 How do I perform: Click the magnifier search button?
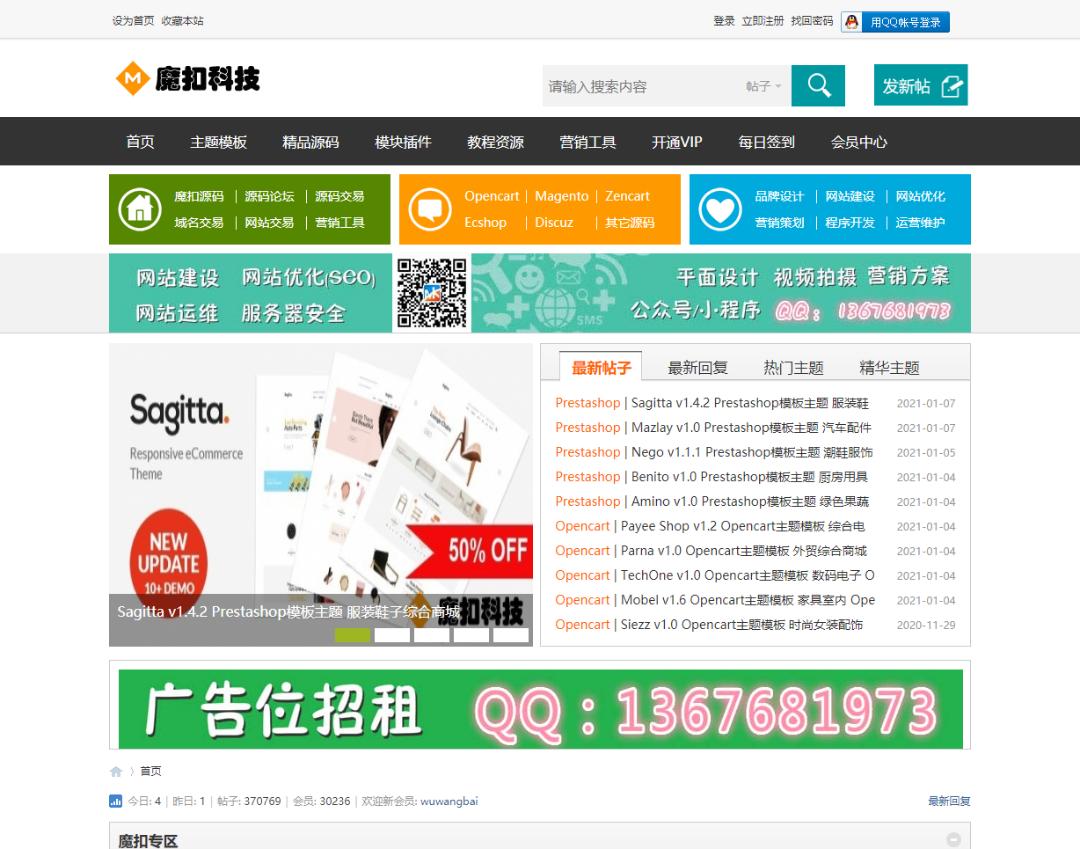coord(818,85)
